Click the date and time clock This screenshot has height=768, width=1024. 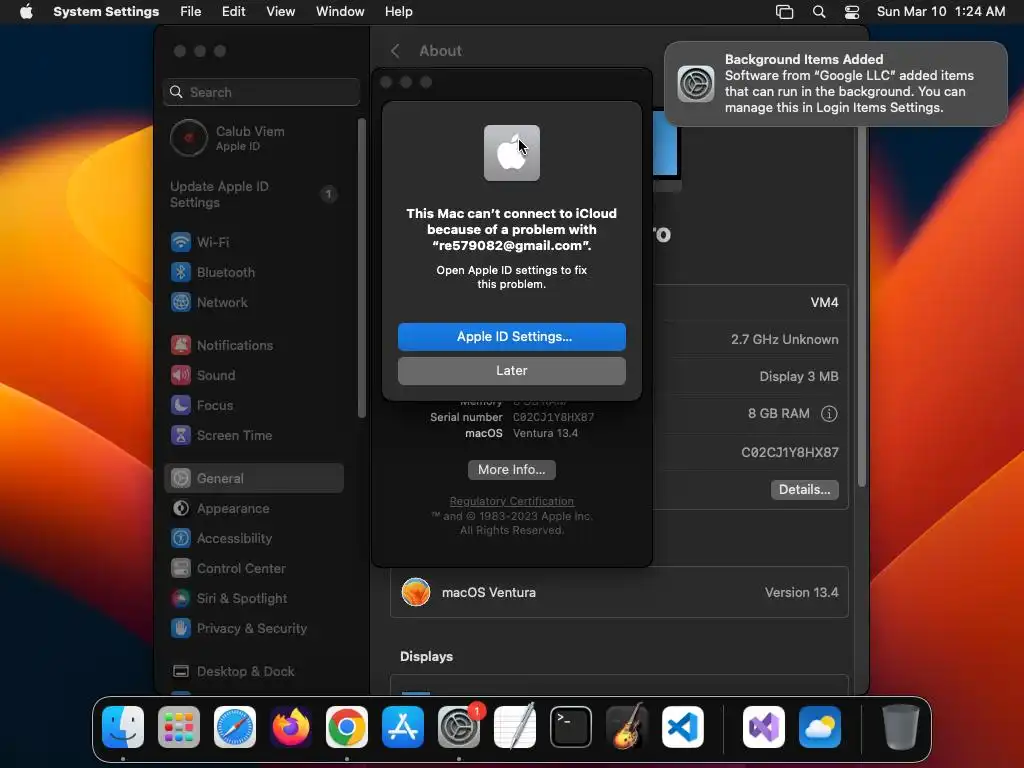pos(940,12)
